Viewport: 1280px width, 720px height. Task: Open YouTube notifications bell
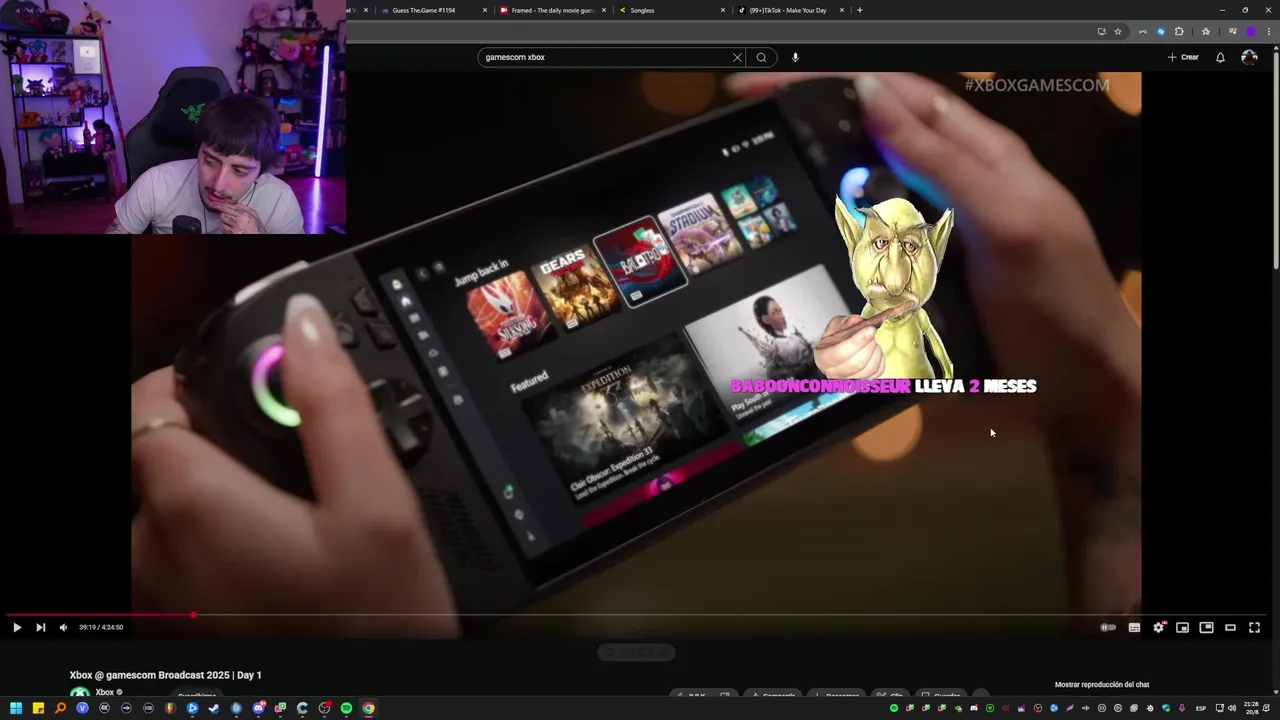coord(1220,57)
